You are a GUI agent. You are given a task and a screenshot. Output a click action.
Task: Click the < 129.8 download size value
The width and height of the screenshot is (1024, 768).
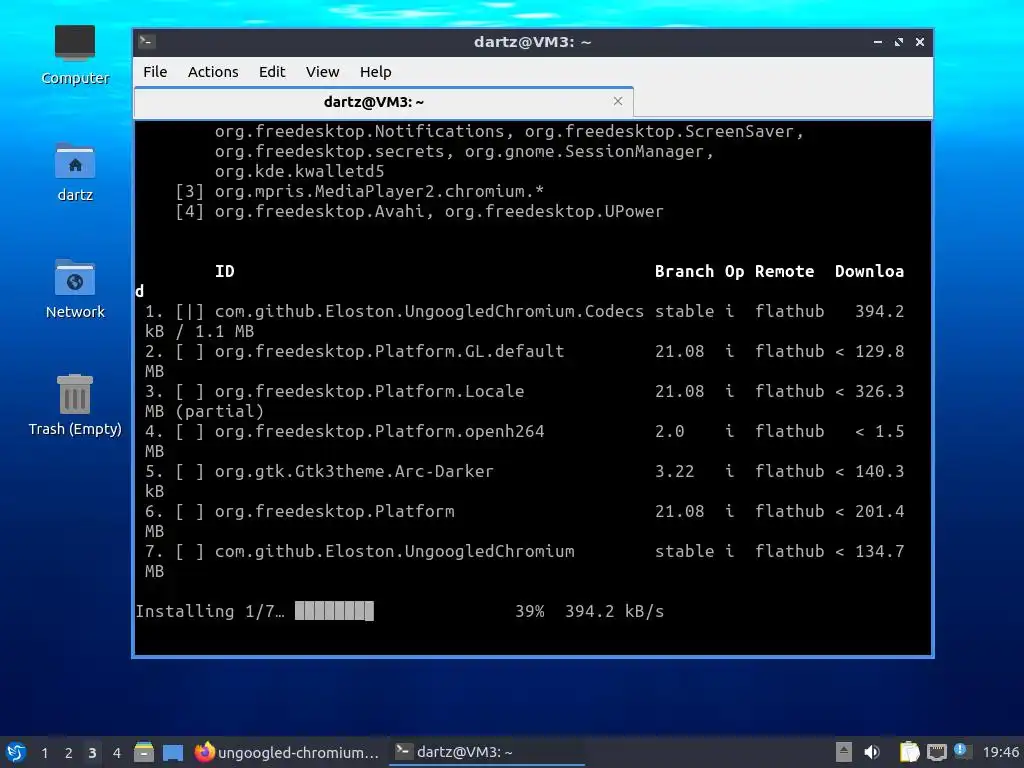click(x=870, y=351)
